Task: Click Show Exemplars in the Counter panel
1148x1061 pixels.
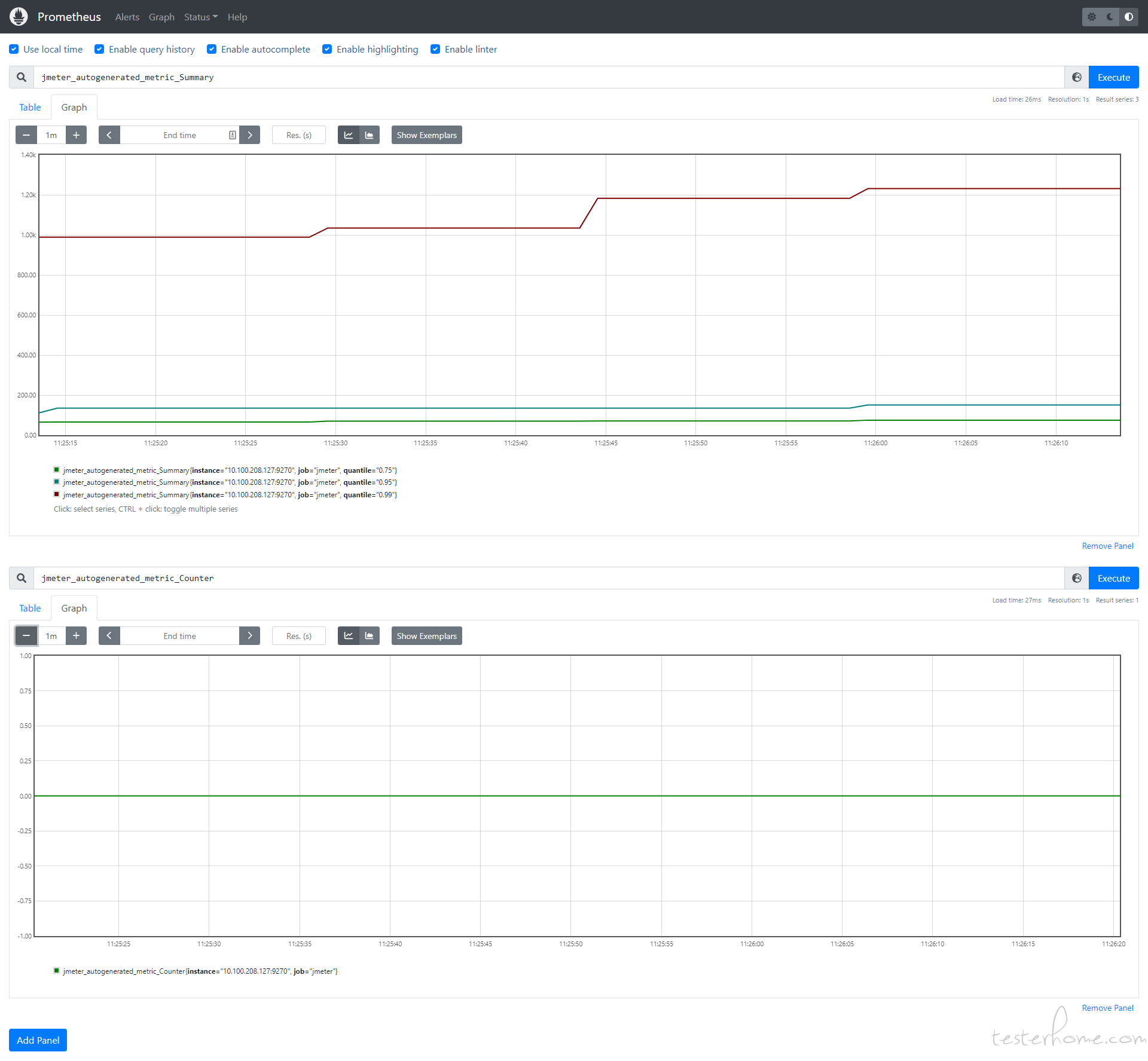Action: 427,636
